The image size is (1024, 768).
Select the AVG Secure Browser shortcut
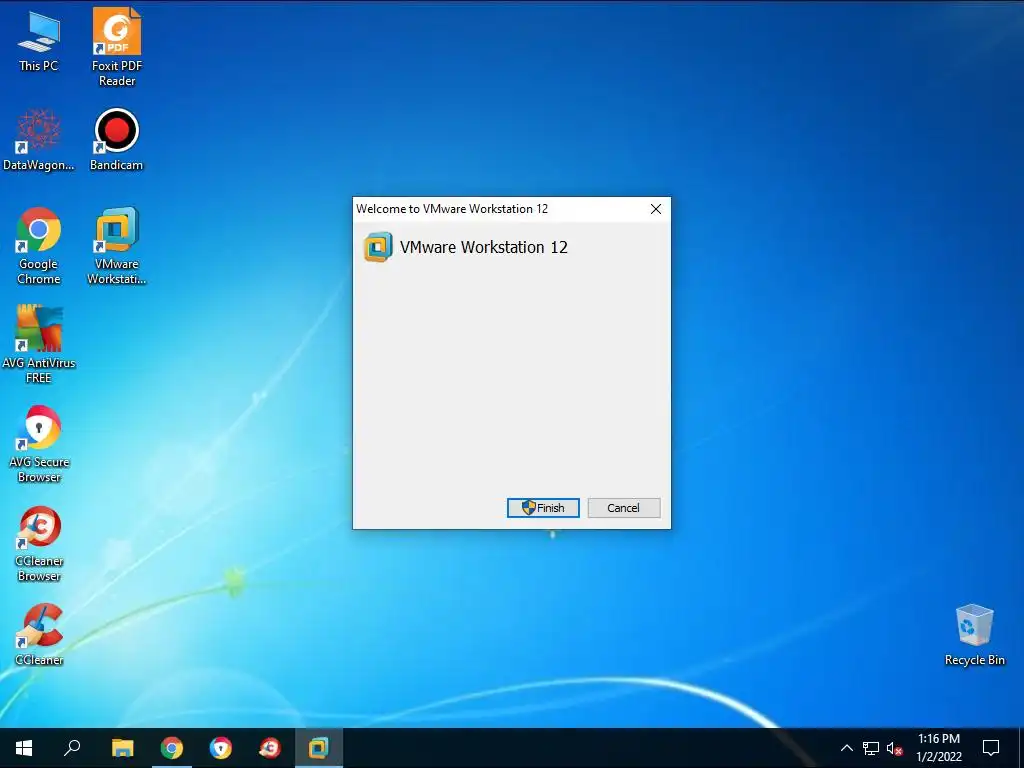pyautogui.click(x=39, y=444)
